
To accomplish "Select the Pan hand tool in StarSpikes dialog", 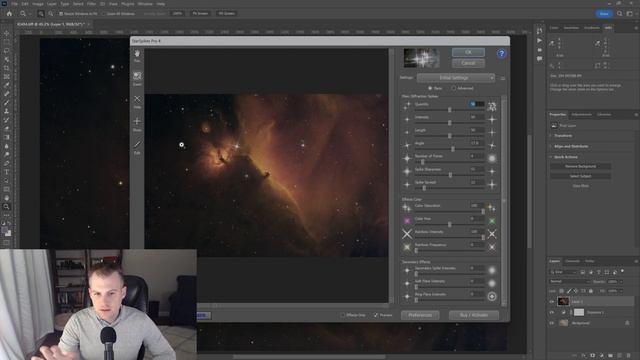I will click(137, 54).
